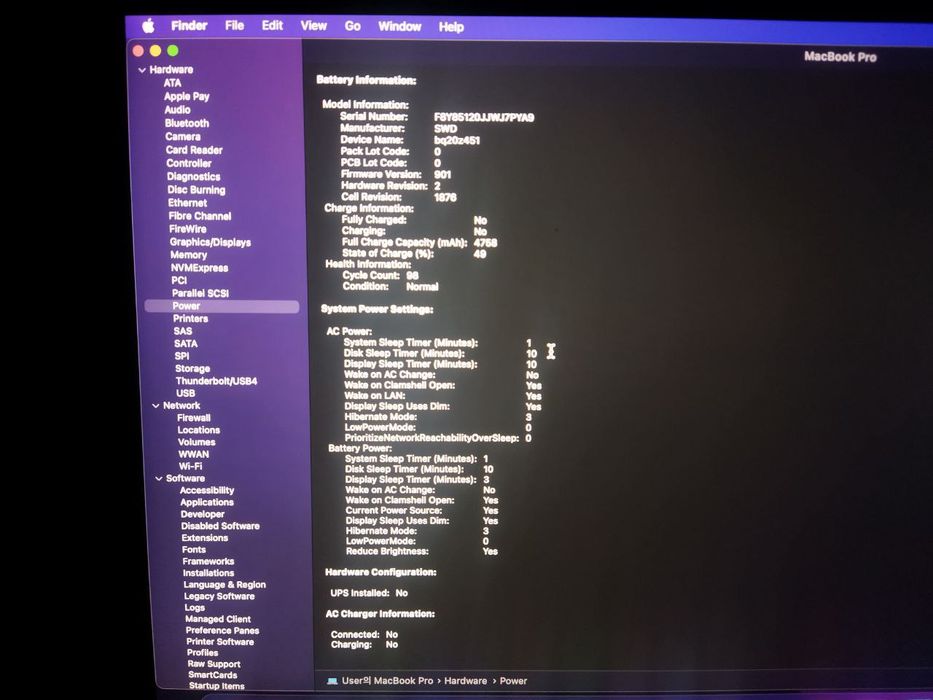Select Wi-Fi under Network
This screenshot has width=933, height=700.
tap(190, 466)
